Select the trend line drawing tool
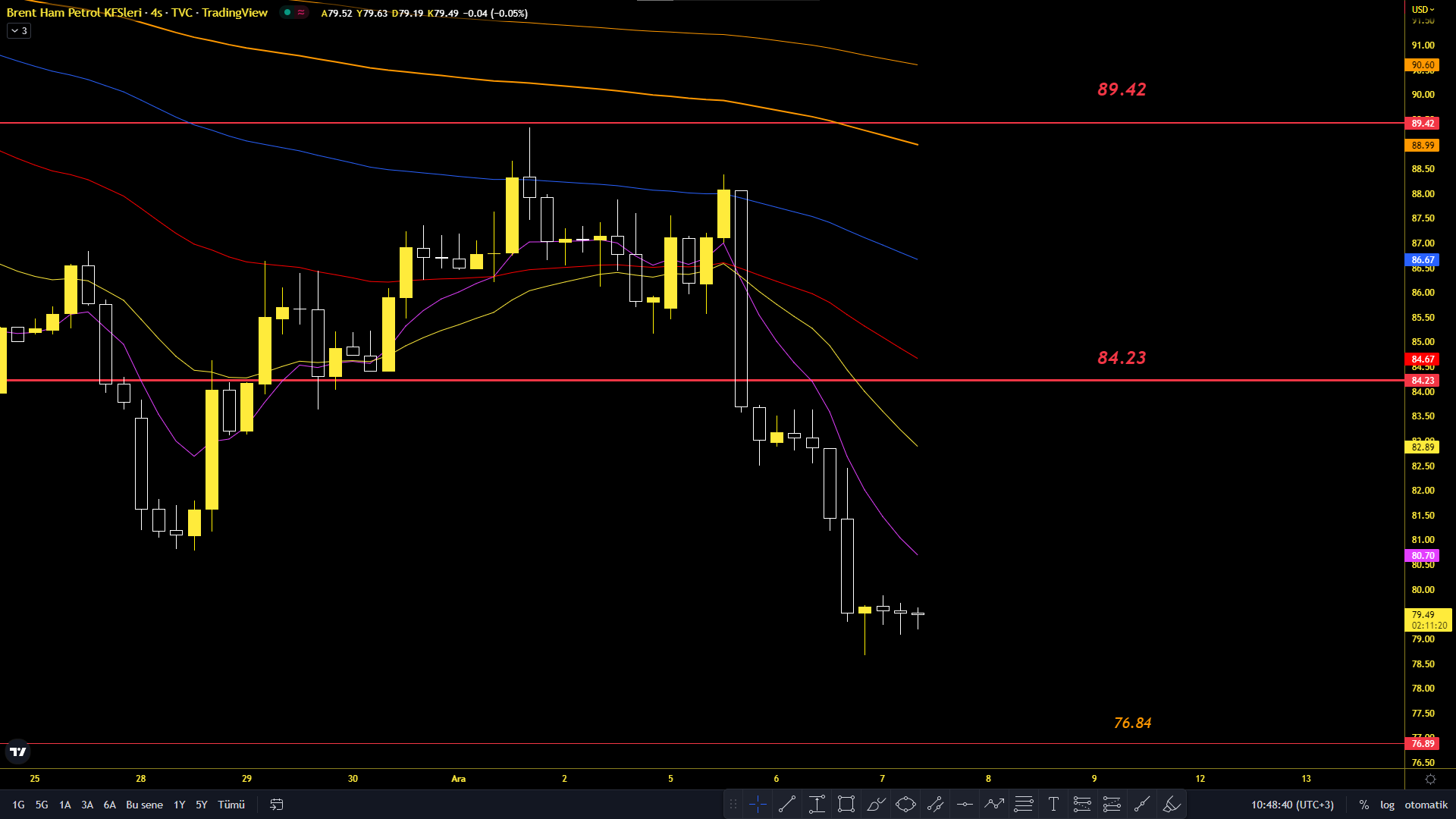This screenshot has width=1456, height=819. [787, 805]
